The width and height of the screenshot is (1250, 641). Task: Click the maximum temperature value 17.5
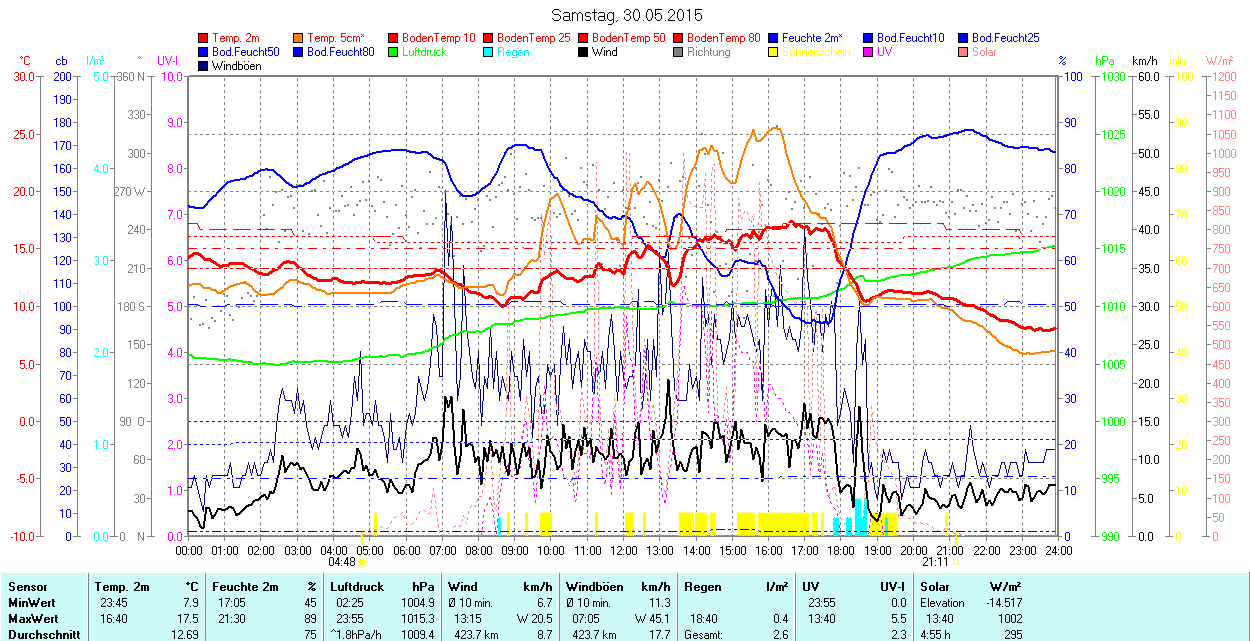(x=186, y=619)
